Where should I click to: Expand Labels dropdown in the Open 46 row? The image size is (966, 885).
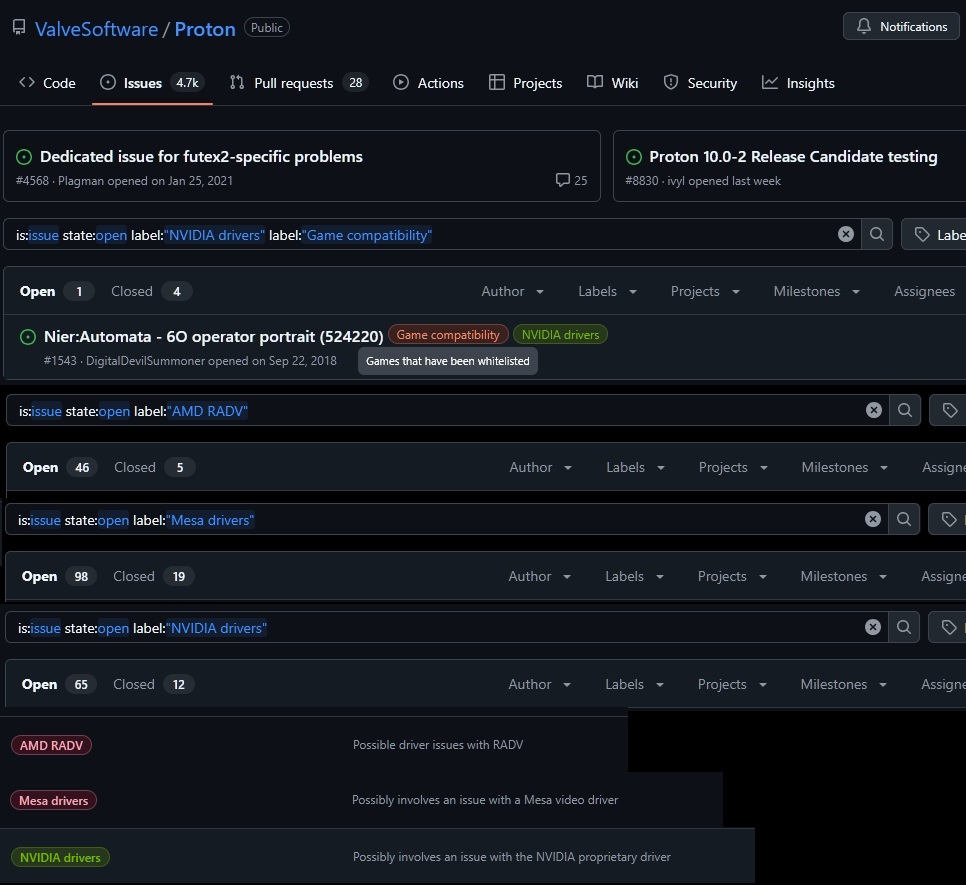pos(635,467)
